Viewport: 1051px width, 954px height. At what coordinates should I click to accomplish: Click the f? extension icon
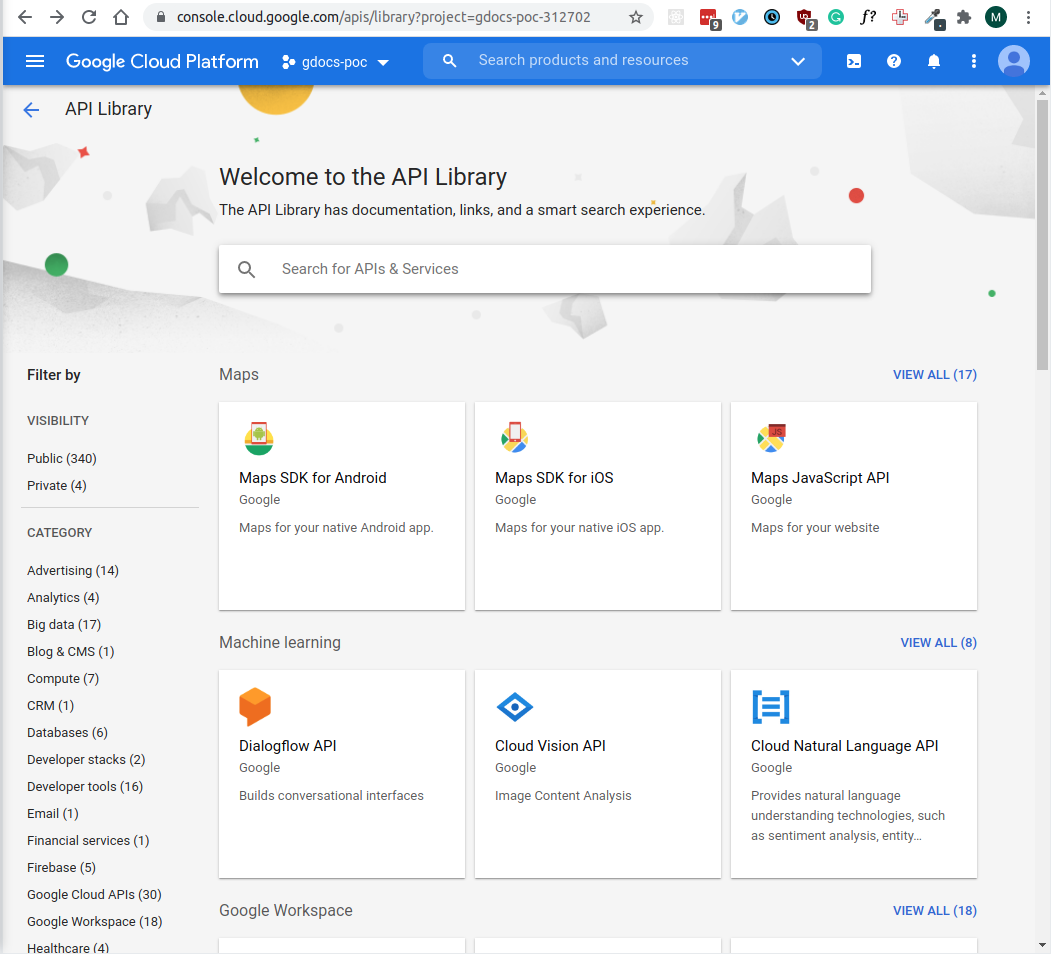click(x=867, y=17)
